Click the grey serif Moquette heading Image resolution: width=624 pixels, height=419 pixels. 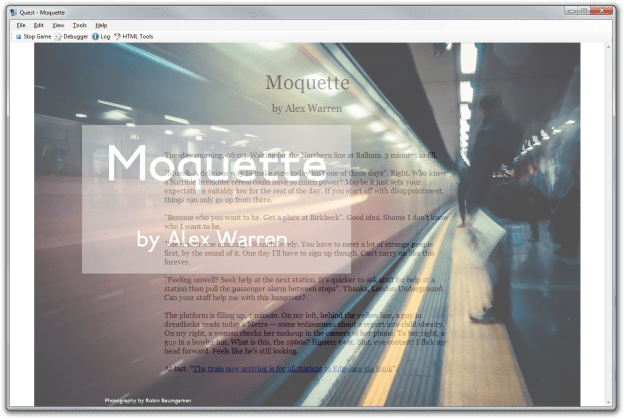pyautogui.click(x=307, y=83)
